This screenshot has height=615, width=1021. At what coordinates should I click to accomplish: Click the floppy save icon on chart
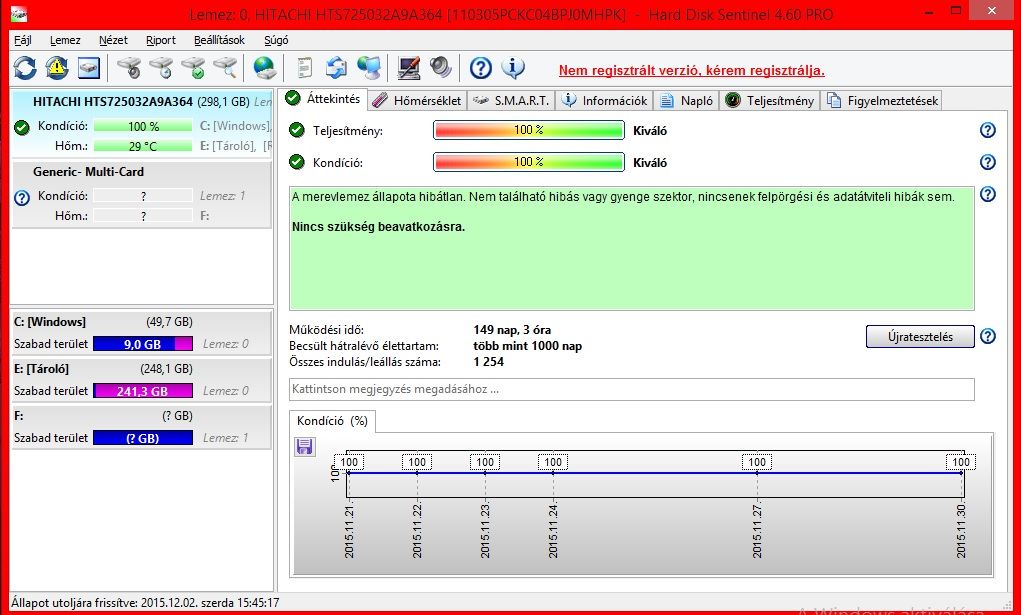point(304,446)
